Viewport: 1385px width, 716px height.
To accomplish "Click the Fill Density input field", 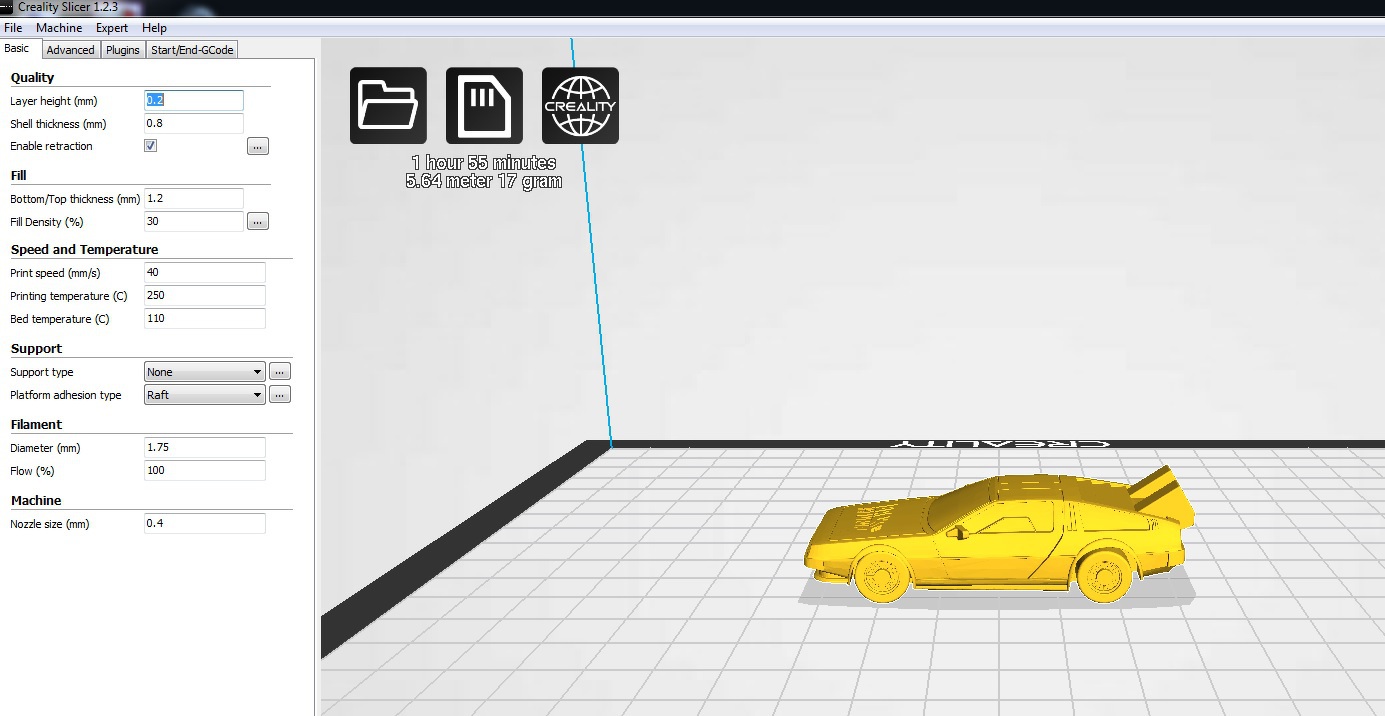I will point(194,222).
